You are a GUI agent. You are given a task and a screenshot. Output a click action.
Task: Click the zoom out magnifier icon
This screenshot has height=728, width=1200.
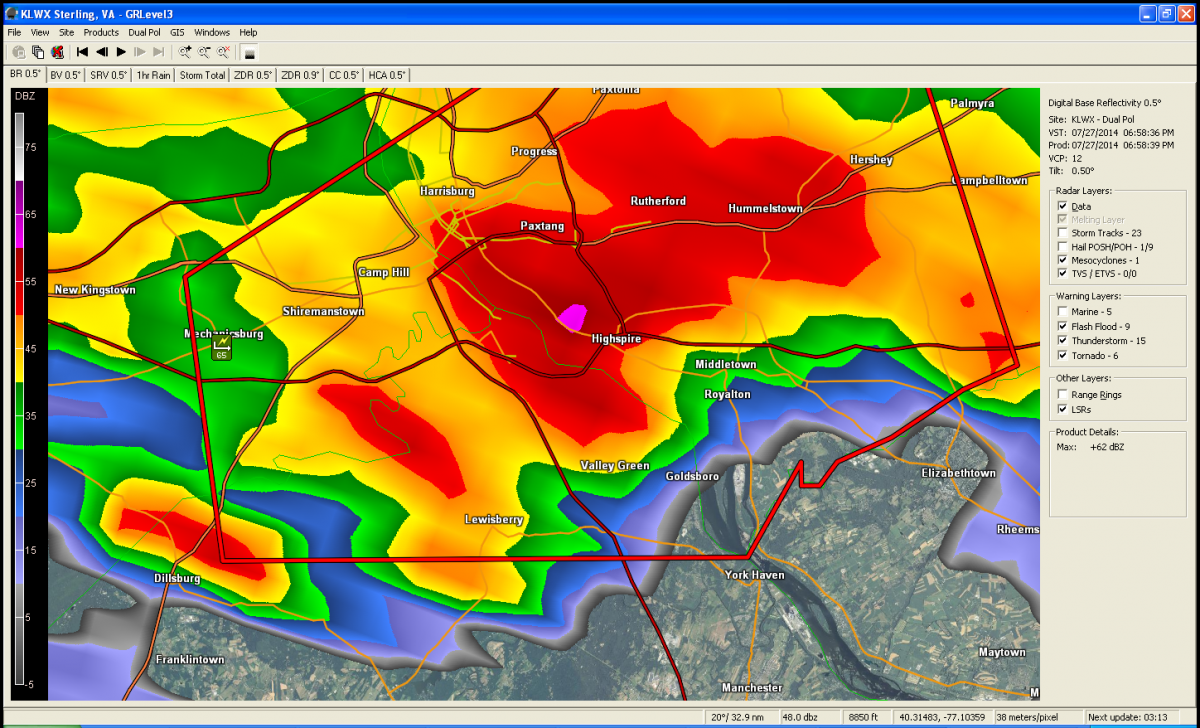click(204, 51)
